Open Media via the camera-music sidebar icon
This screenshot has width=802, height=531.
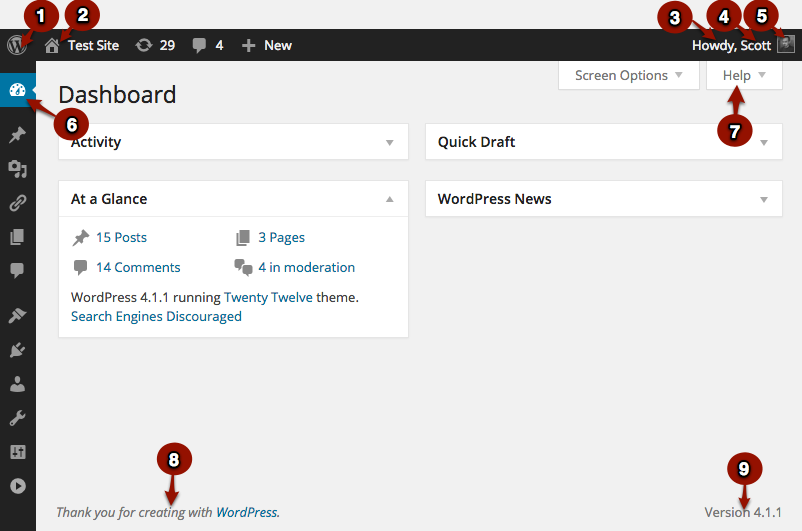[17, 169]
